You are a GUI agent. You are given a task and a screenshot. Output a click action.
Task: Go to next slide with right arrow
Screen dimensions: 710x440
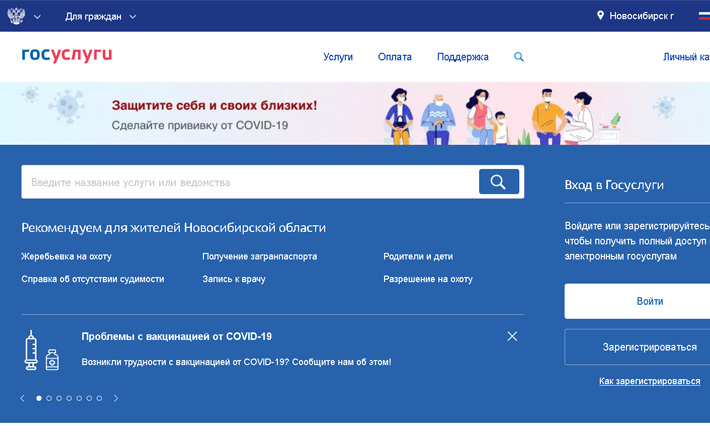pos(116,398)
